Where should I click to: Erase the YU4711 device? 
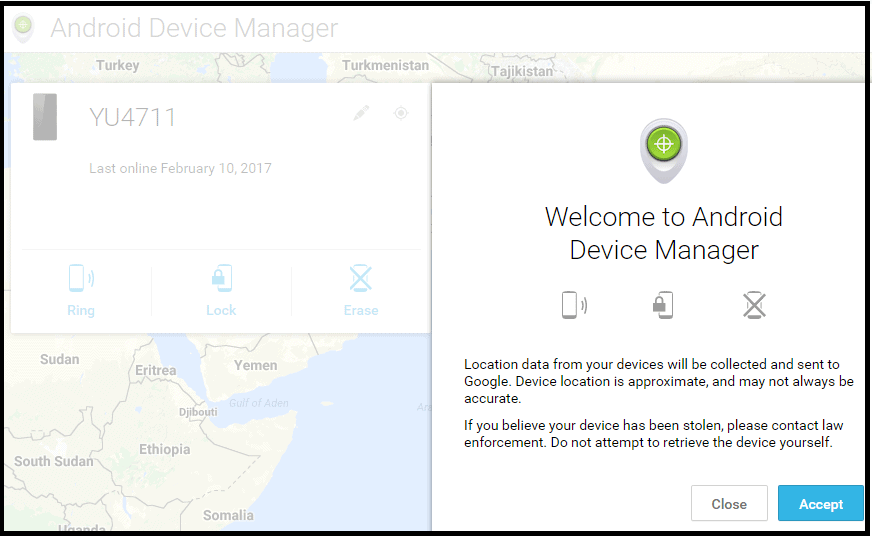click(361, 291)
